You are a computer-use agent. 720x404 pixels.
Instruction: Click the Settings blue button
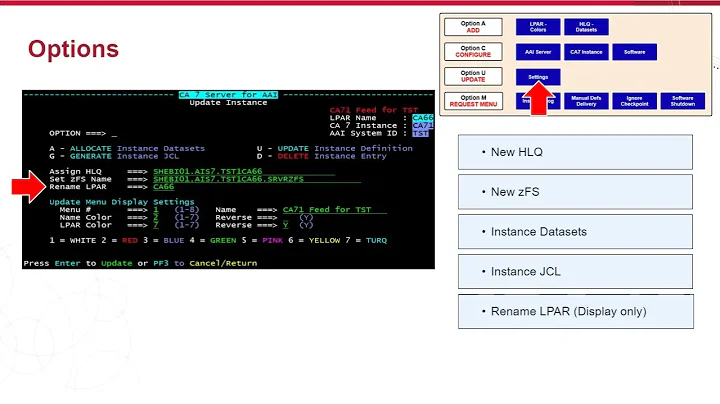point(538,77)
